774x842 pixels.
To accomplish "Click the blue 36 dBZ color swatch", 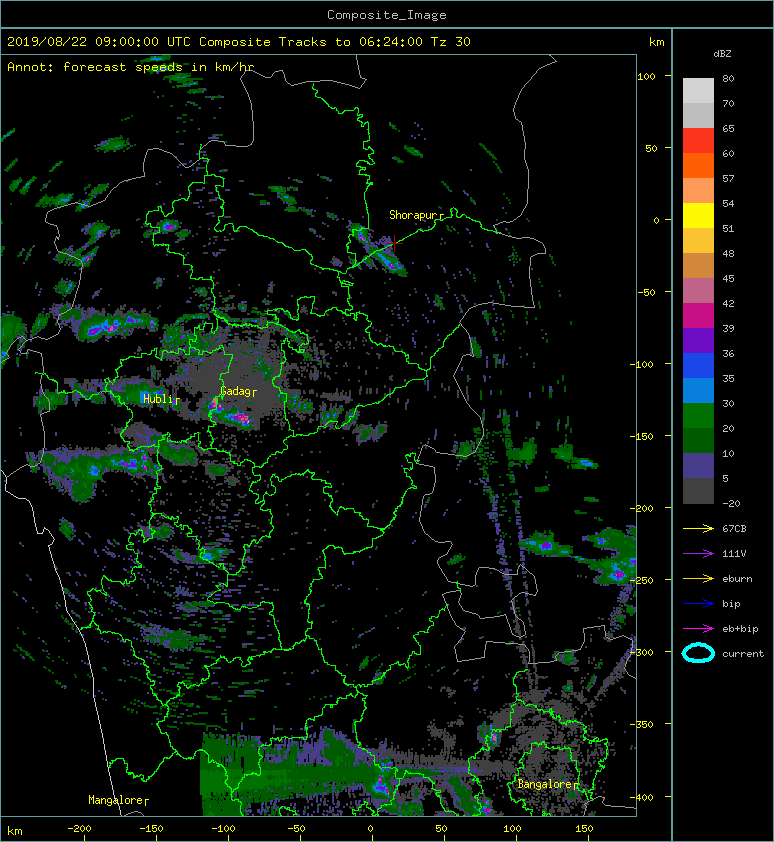I will [698, 366].
